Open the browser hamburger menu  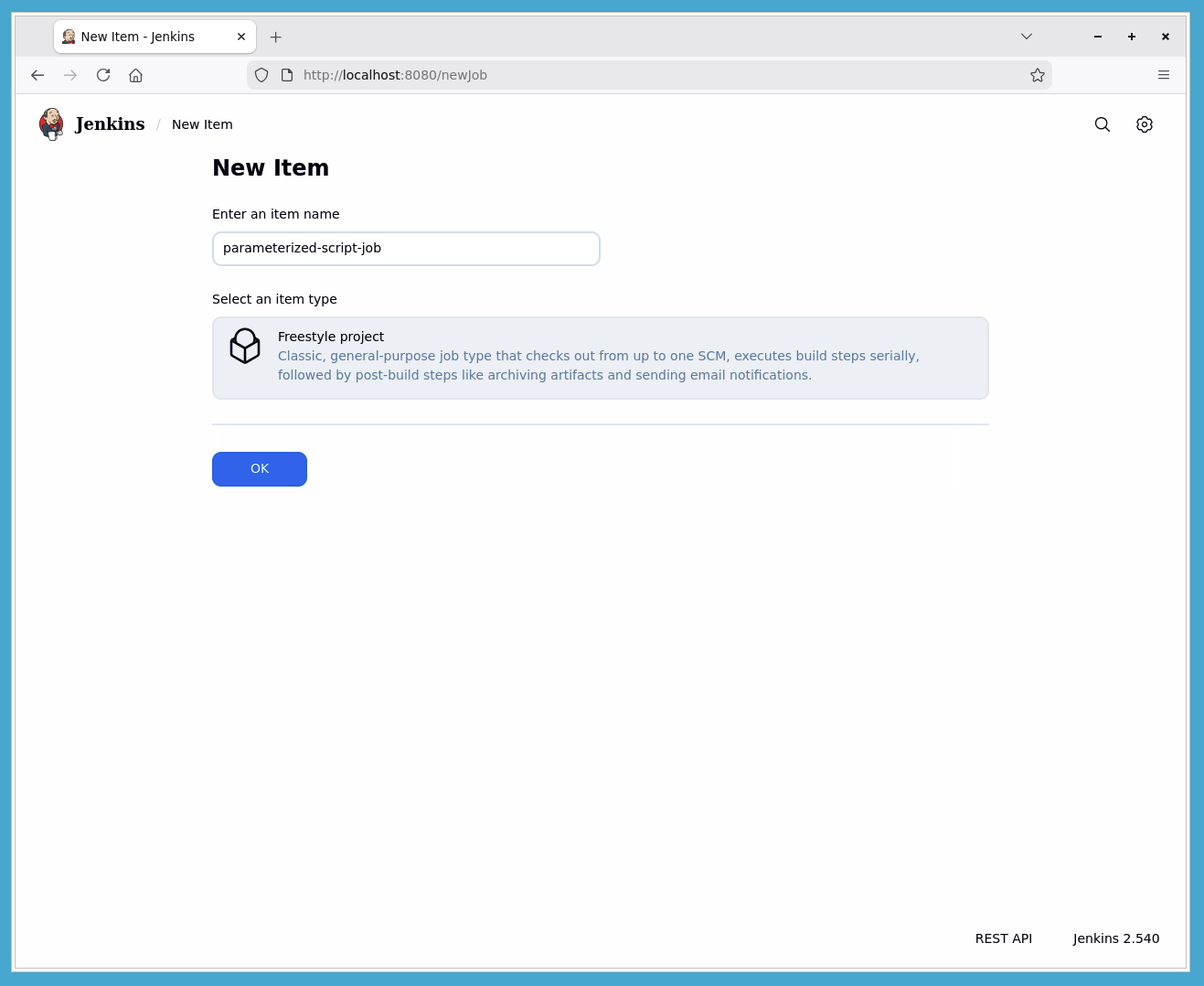point(1163,75)
